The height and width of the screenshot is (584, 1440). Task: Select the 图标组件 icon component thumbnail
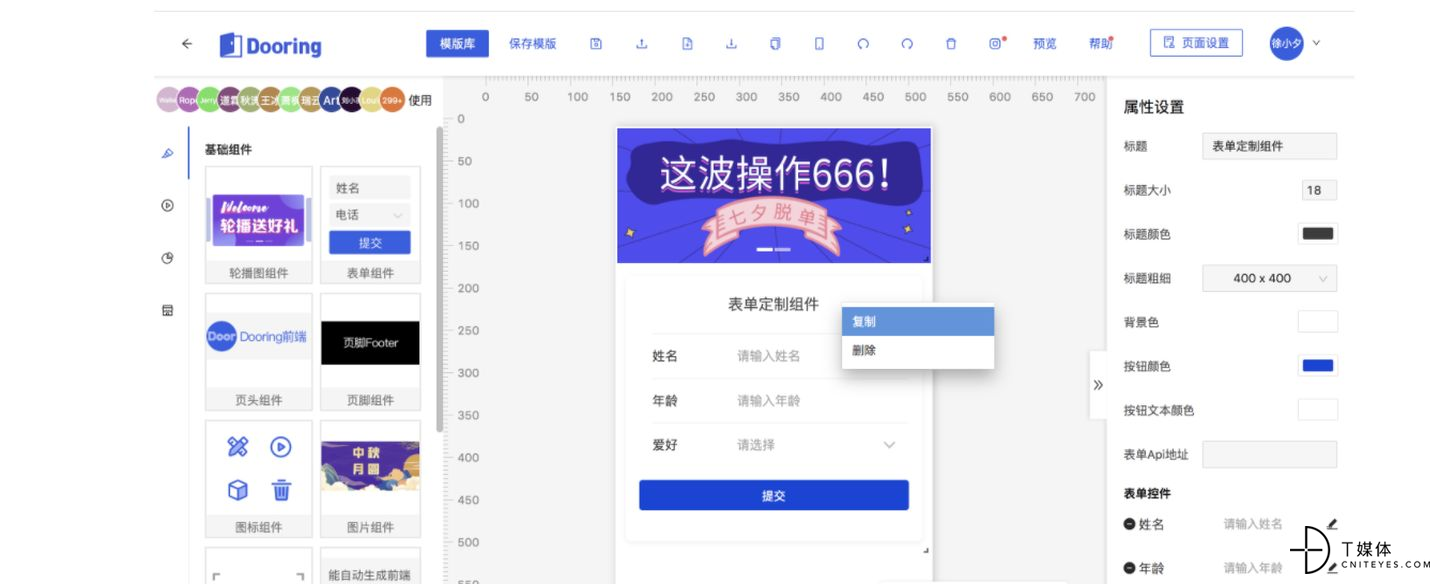click(258, 479)
